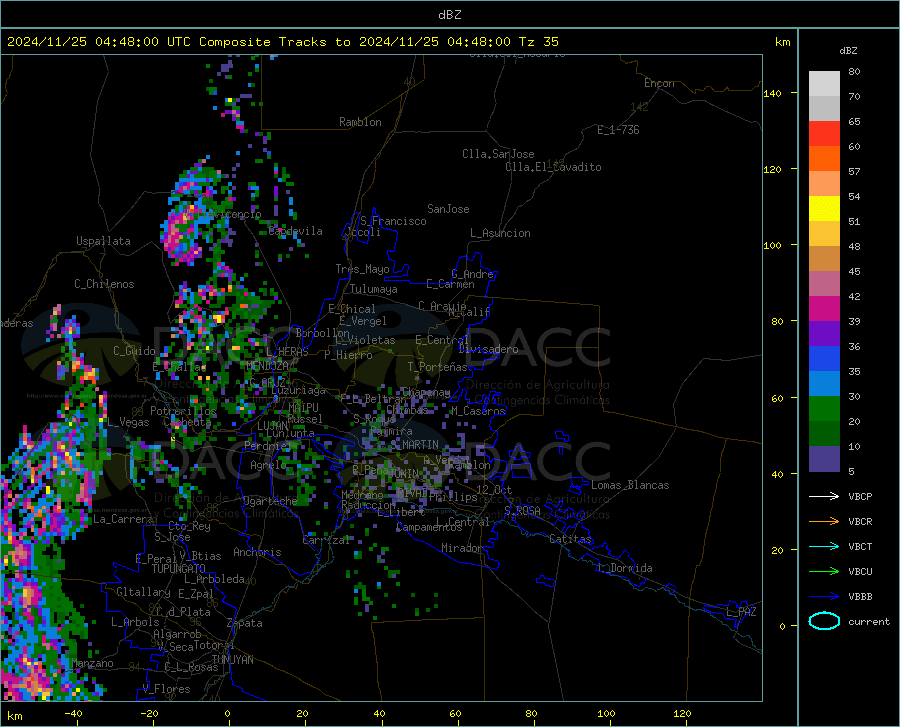
Task: Click the Clla.El_Cavadito label
Action: coord(553,167)
